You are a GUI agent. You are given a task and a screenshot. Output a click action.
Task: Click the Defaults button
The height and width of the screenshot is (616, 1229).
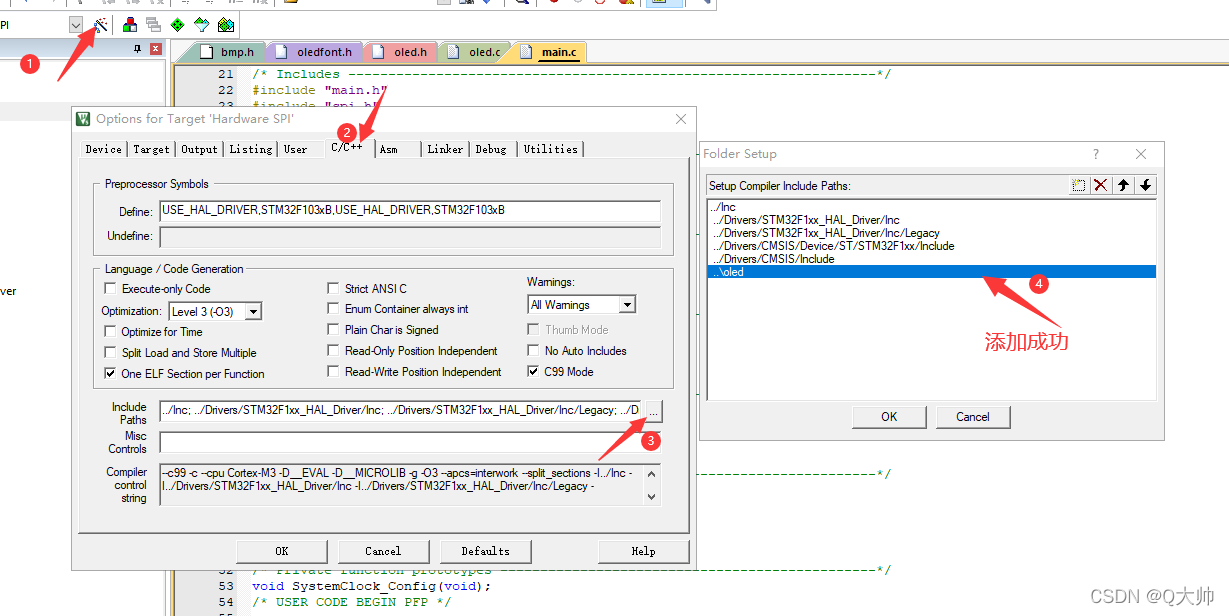click(x=485, y=551)
